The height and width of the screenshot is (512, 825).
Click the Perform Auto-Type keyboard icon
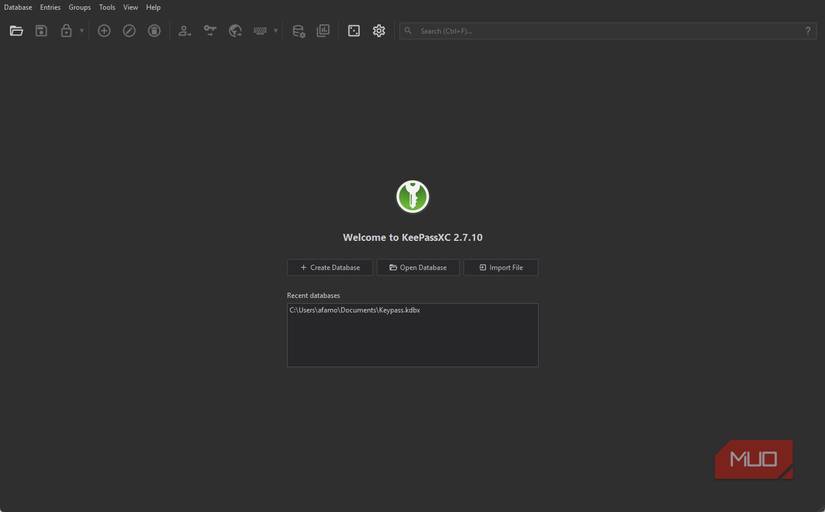point(260,31)
